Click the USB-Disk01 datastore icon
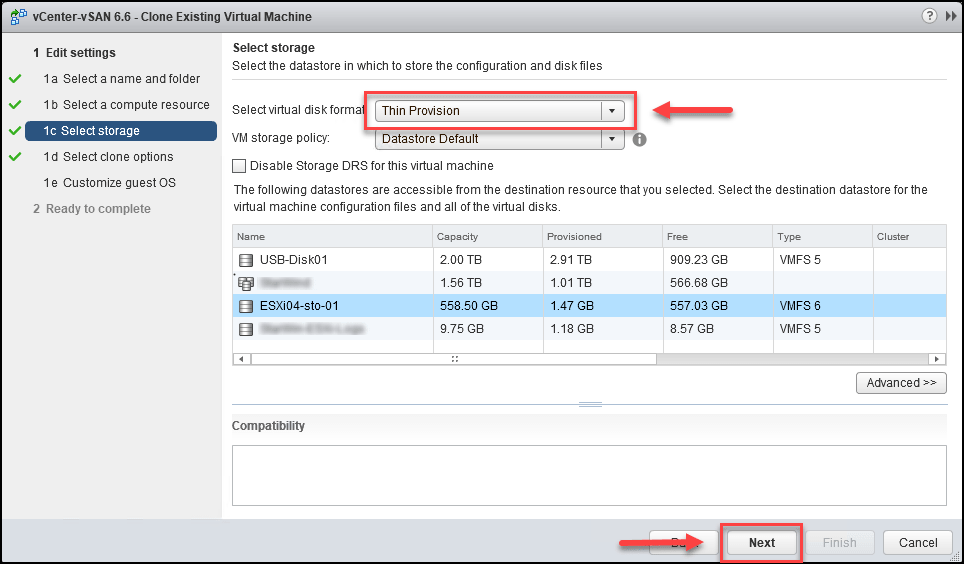The width and height of the screenshot is (964, 564). pos(246,260)
